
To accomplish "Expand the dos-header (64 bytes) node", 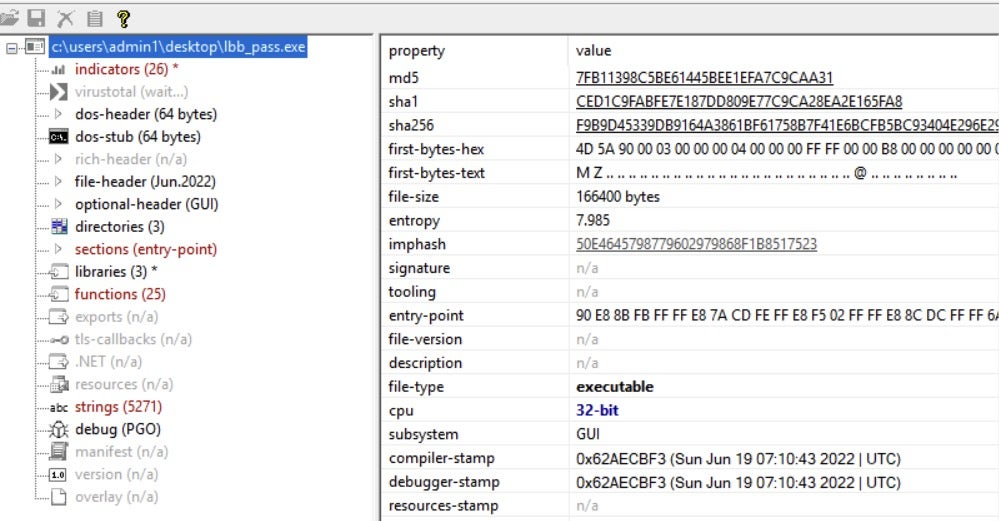I will (x=58, y=115).
